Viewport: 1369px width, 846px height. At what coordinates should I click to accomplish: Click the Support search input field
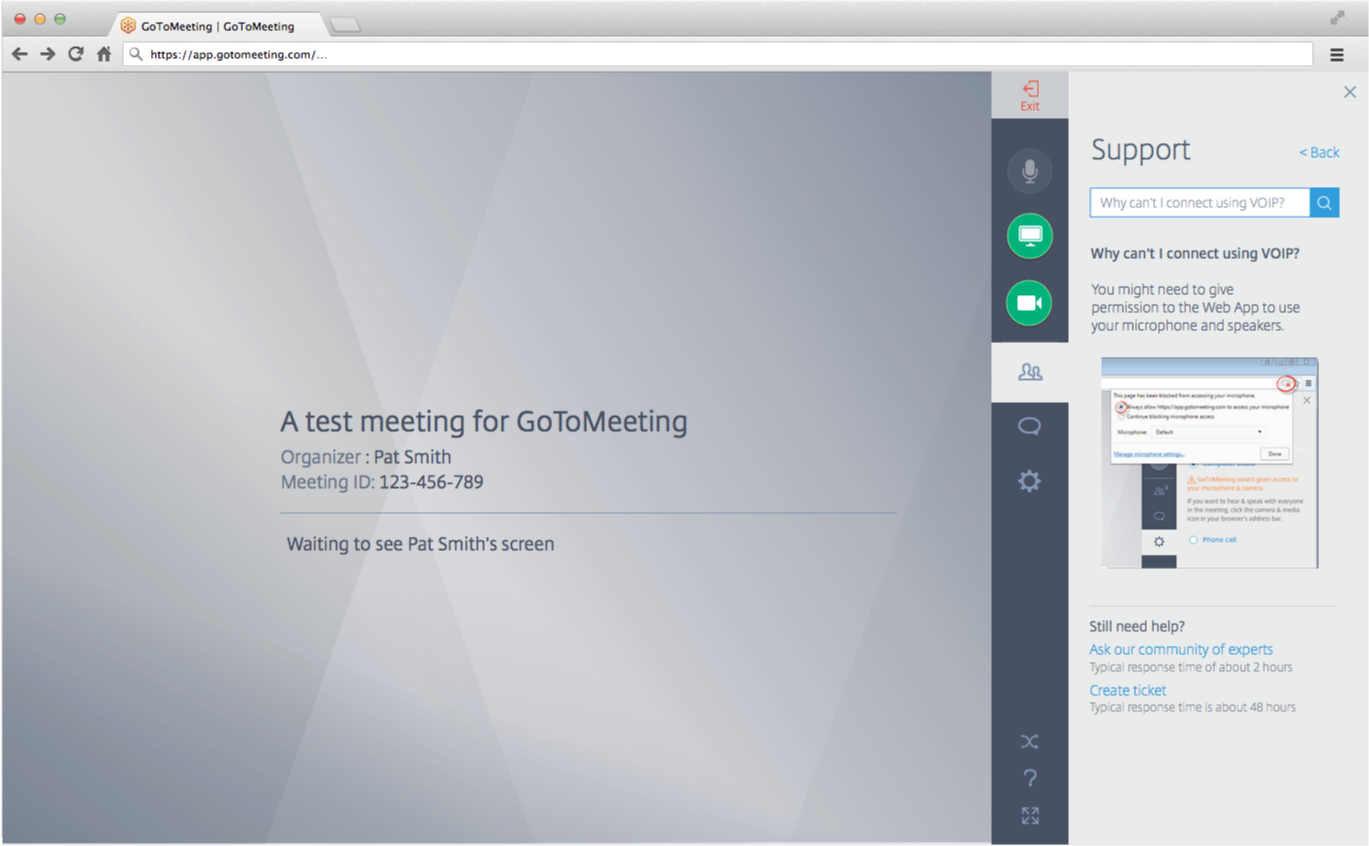1200,202
